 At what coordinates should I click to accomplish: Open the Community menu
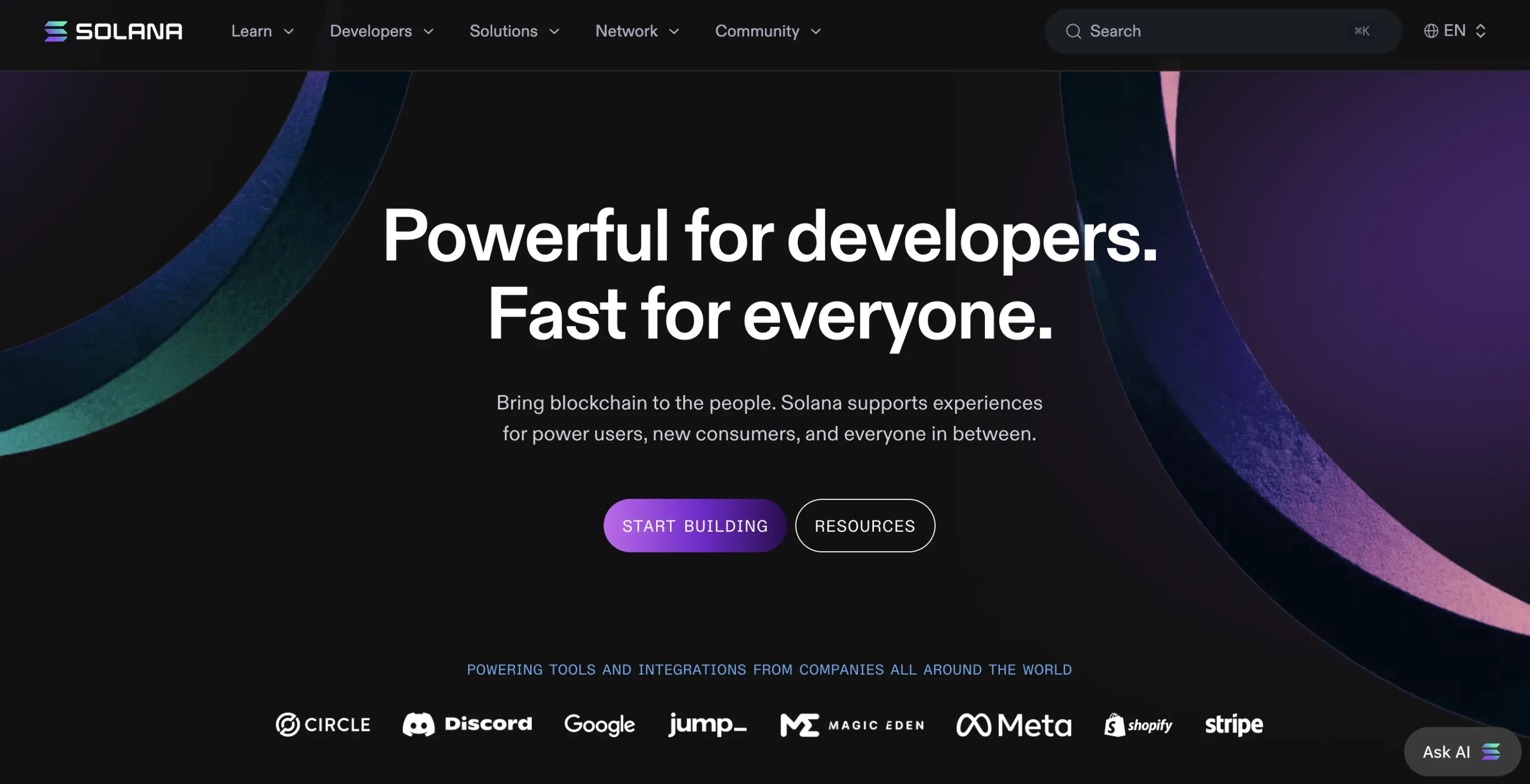click(x=767, y=31)
